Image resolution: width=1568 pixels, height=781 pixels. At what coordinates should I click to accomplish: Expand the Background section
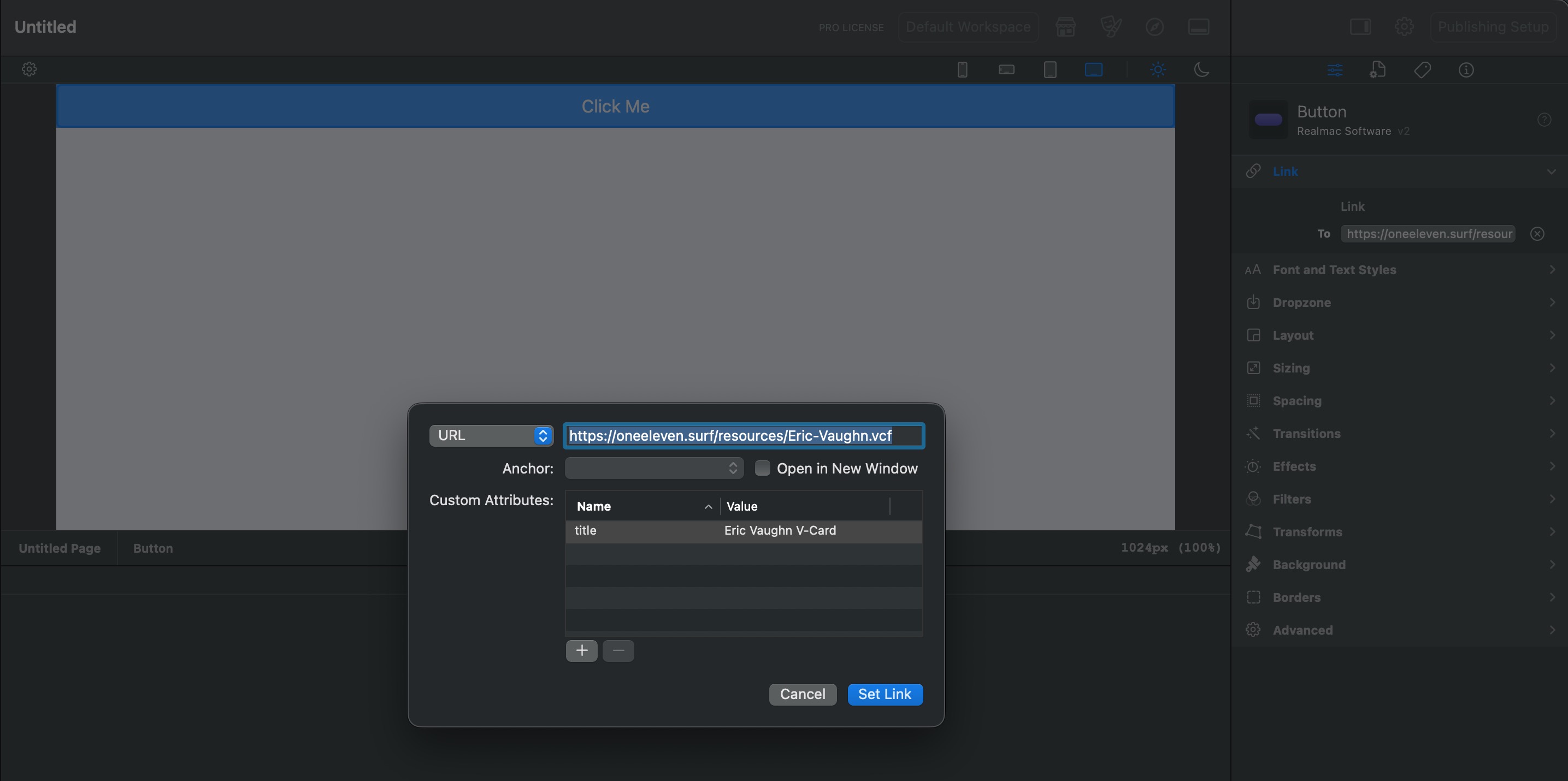click(x=1399, y=565)
